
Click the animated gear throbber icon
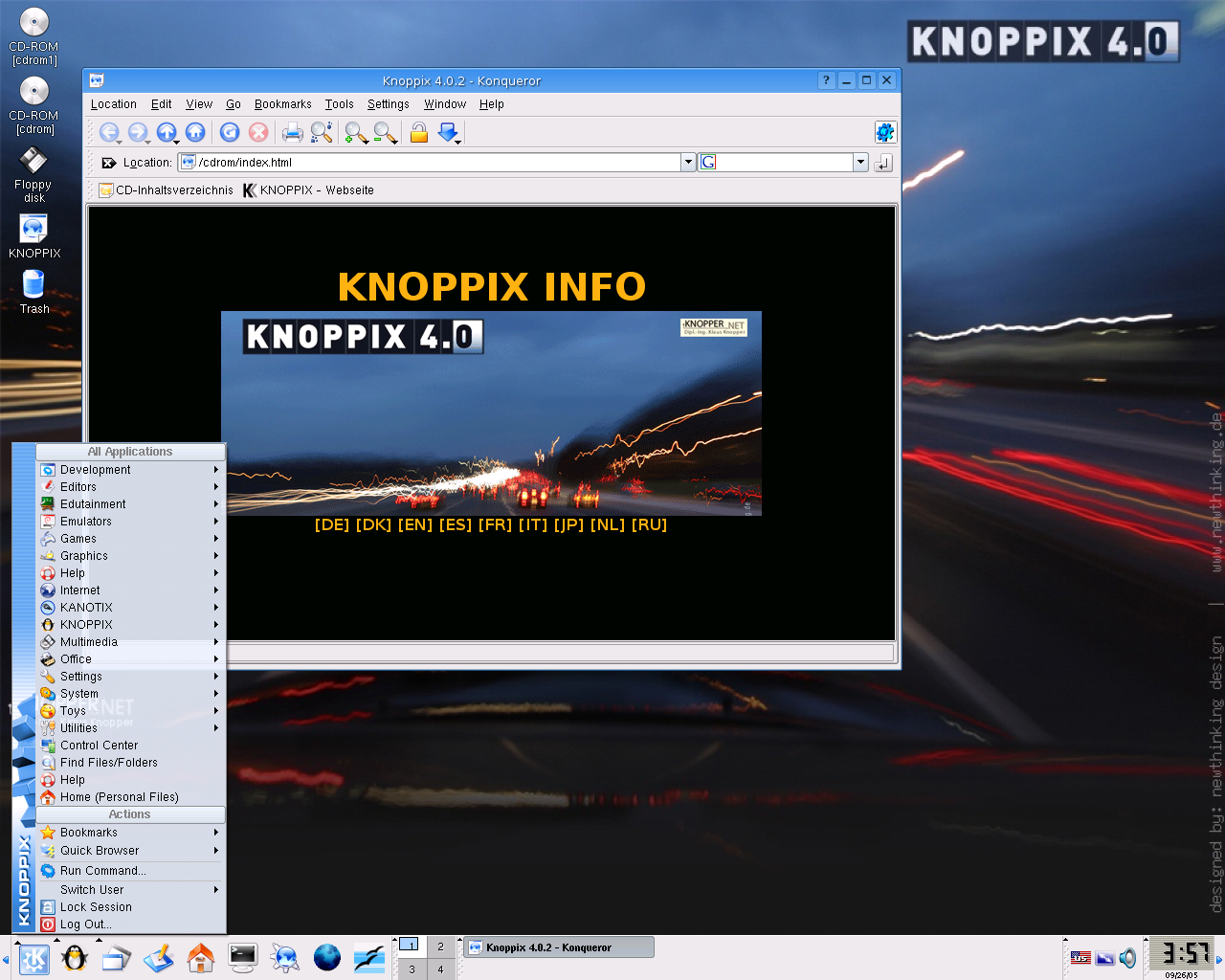(x=885, y=132)
